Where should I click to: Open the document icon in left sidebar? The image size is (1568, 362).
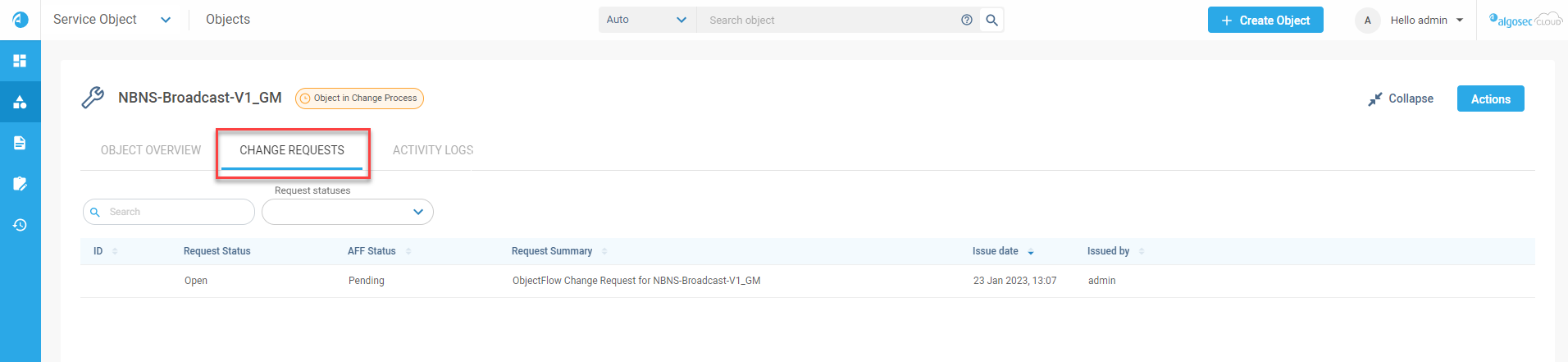21,143
